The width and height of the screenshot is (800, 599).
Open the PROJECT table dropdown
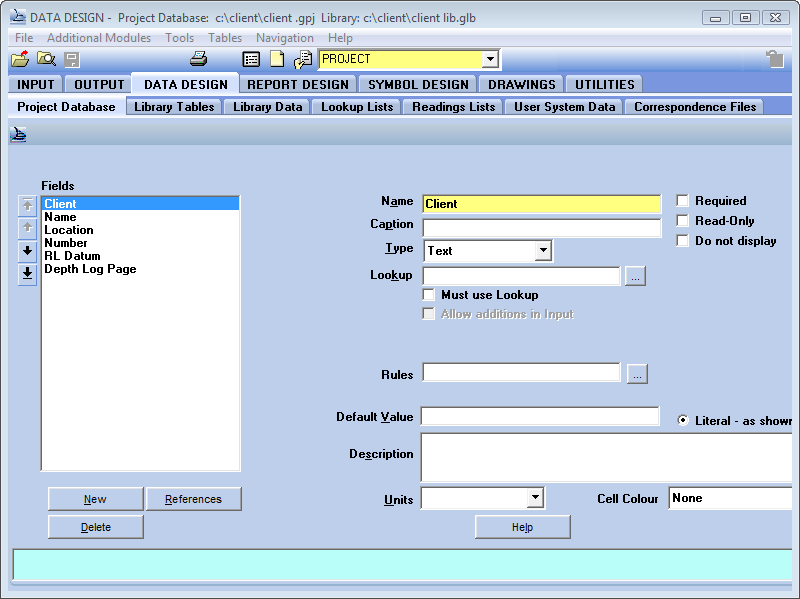click(490, 59)
